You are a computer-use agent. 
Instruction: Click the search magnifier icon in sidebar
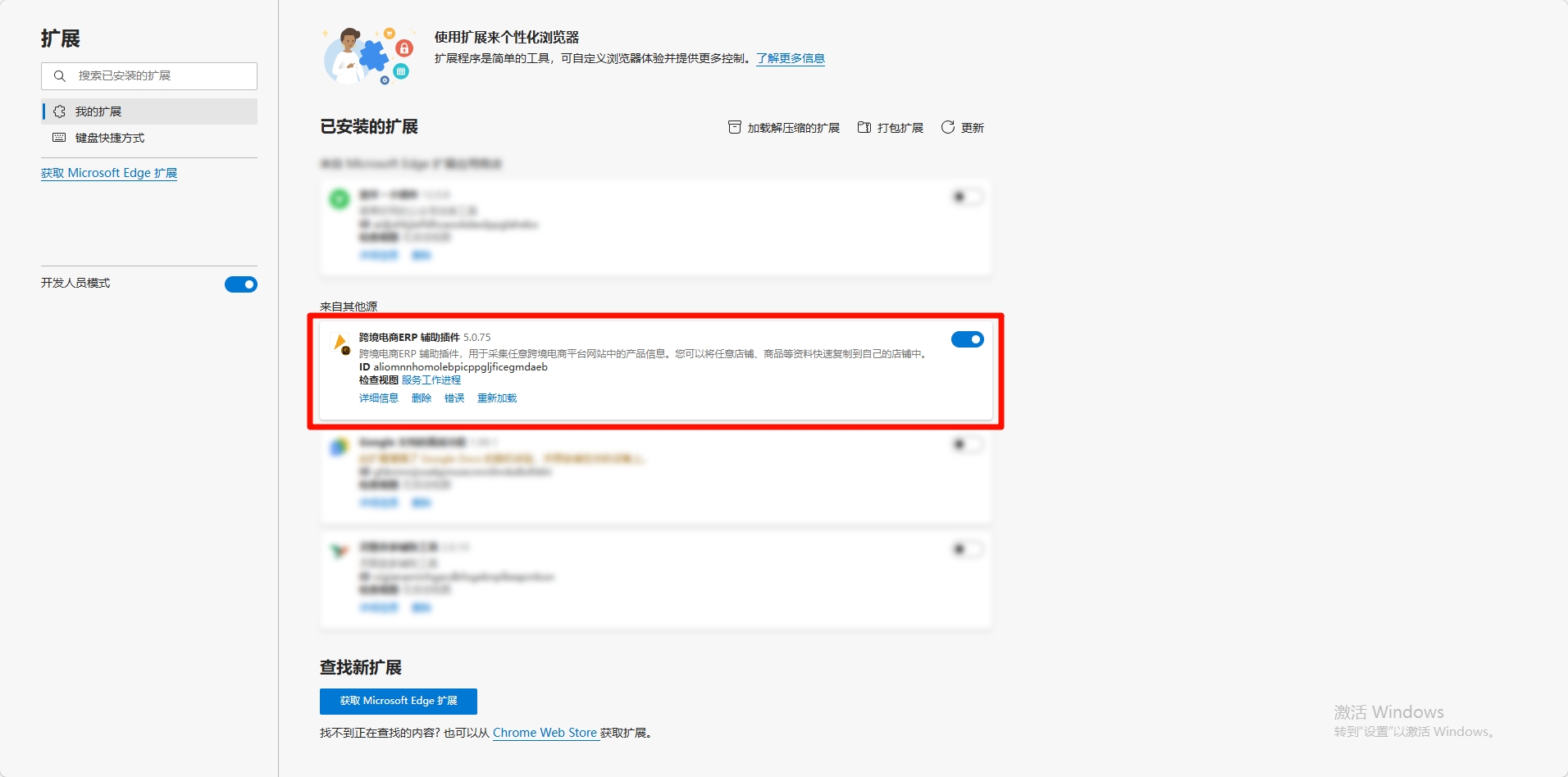(x=60, y=76)
